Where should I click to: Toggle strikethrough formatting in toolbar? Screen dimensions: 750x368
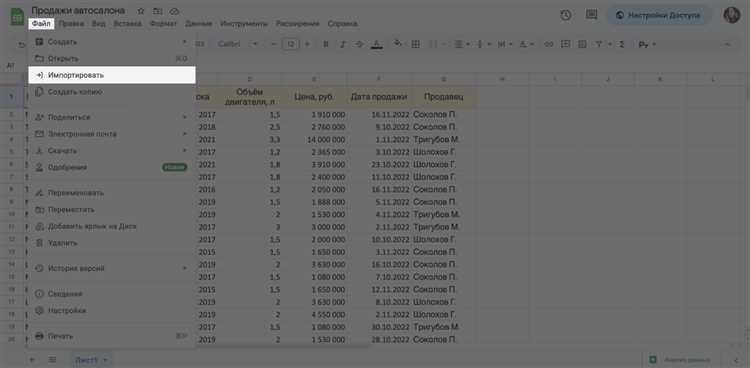359,44
